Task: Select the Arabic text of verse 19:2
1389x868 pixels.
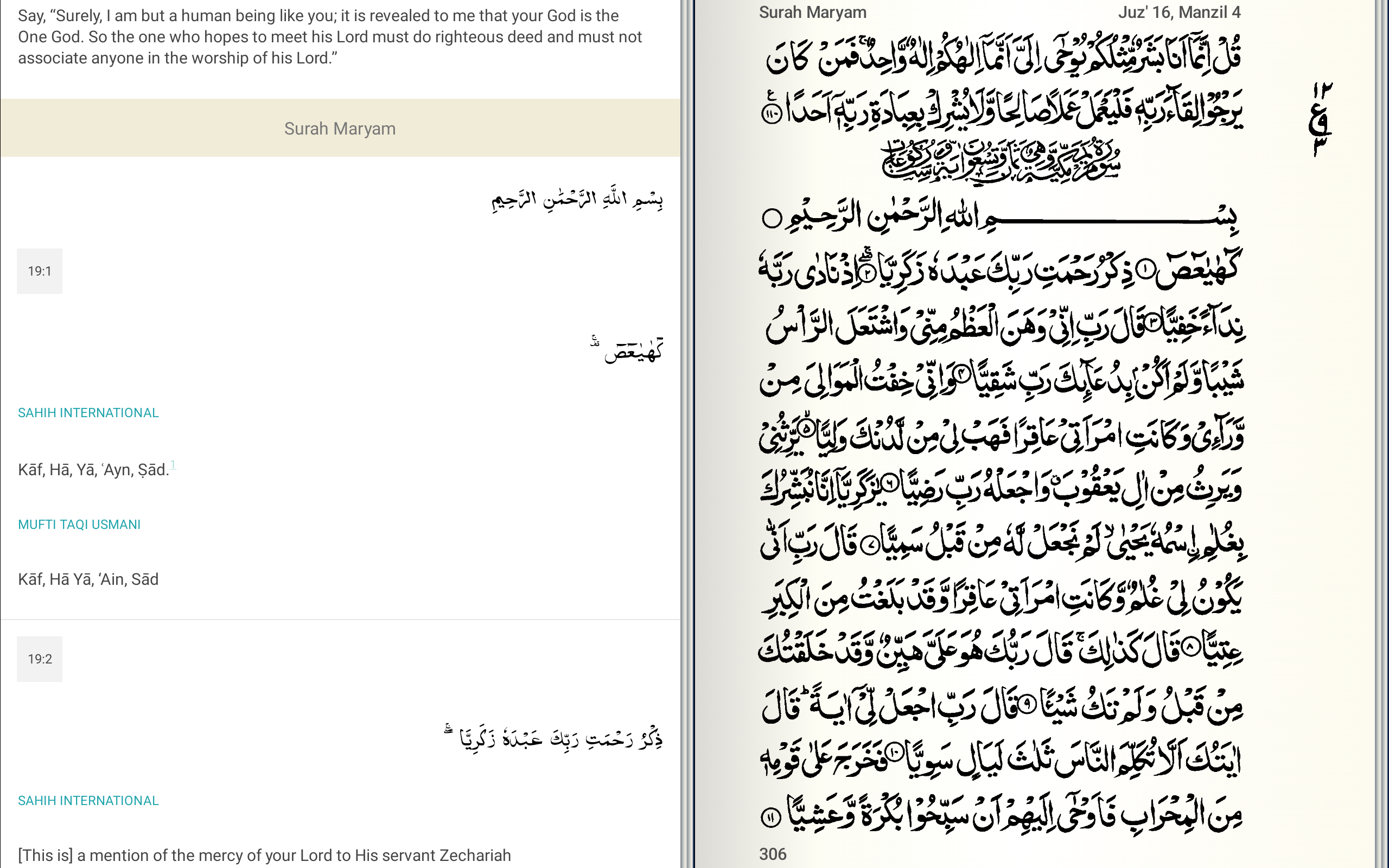Action: click(553, 737)
